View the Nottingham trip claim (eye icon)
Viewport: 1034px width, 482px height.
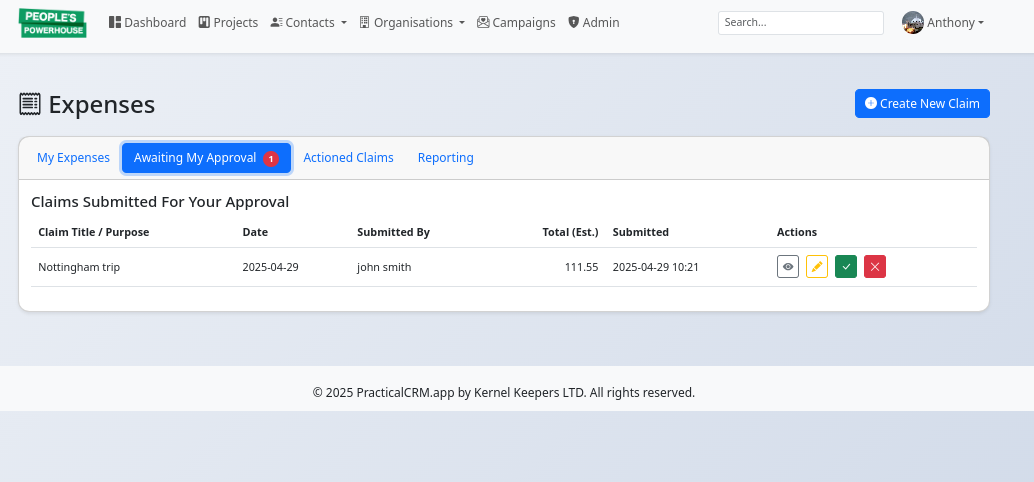[788, 266]
